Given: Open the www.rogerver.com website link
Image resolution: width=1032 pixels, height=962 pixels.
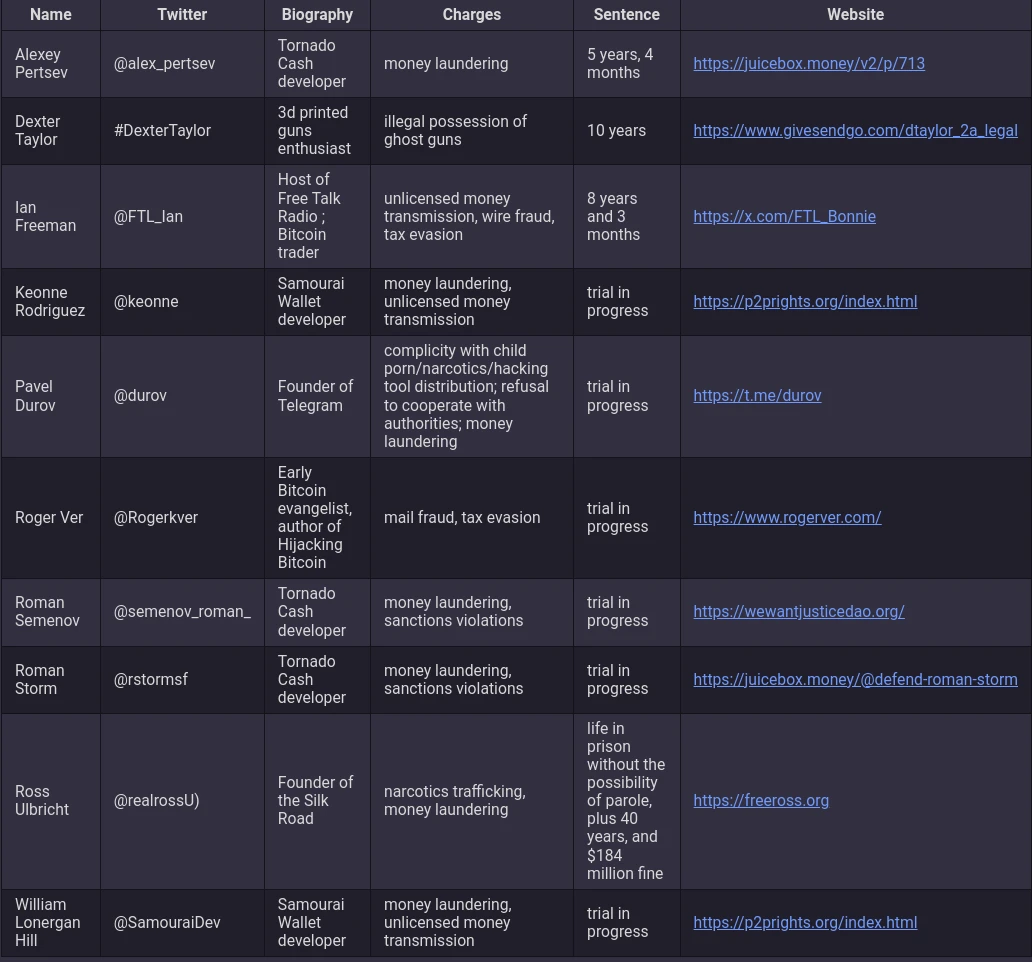Looking at the screenshot, I should pos(787,518).
